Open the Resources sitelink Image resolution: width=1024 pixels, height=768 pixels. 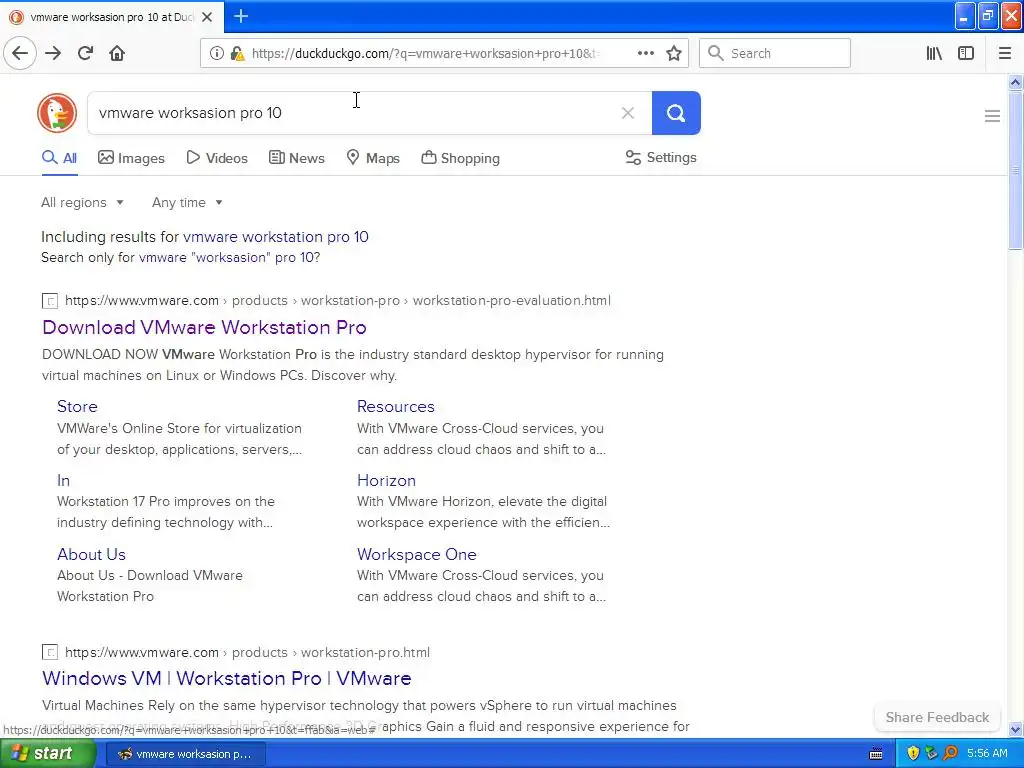(x=396, y=406)
